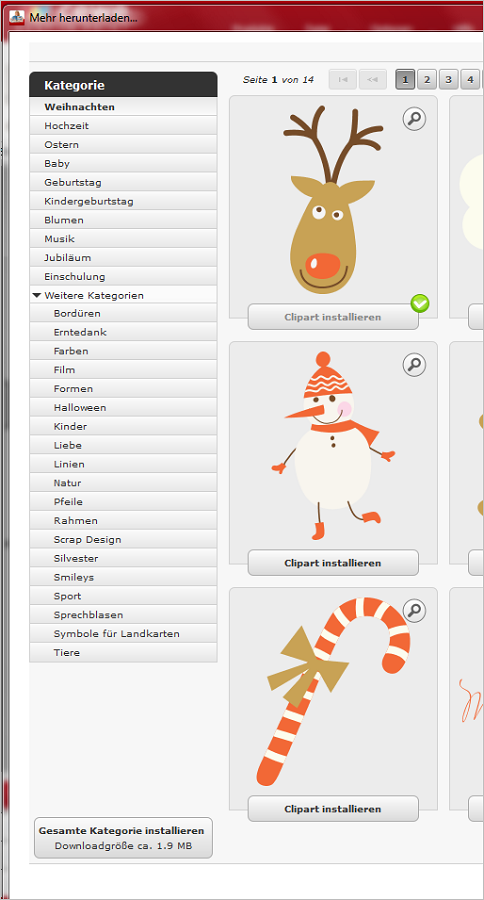Install the snowman clipart
Screen dimensions: 484x900
[333, 563]
